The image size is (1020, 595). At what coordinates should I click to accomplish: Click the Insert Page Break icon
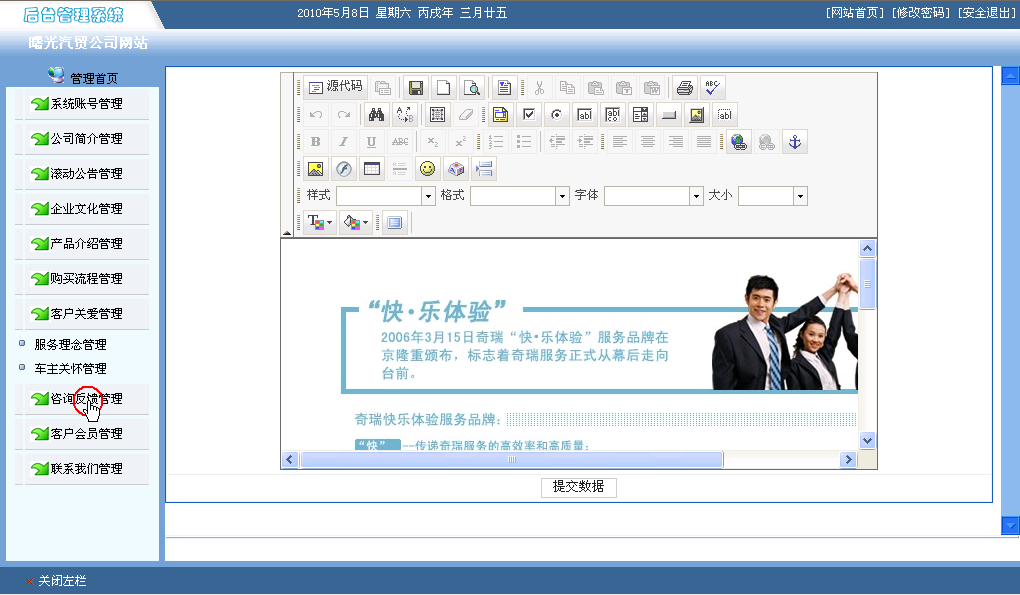click(484, 169)
